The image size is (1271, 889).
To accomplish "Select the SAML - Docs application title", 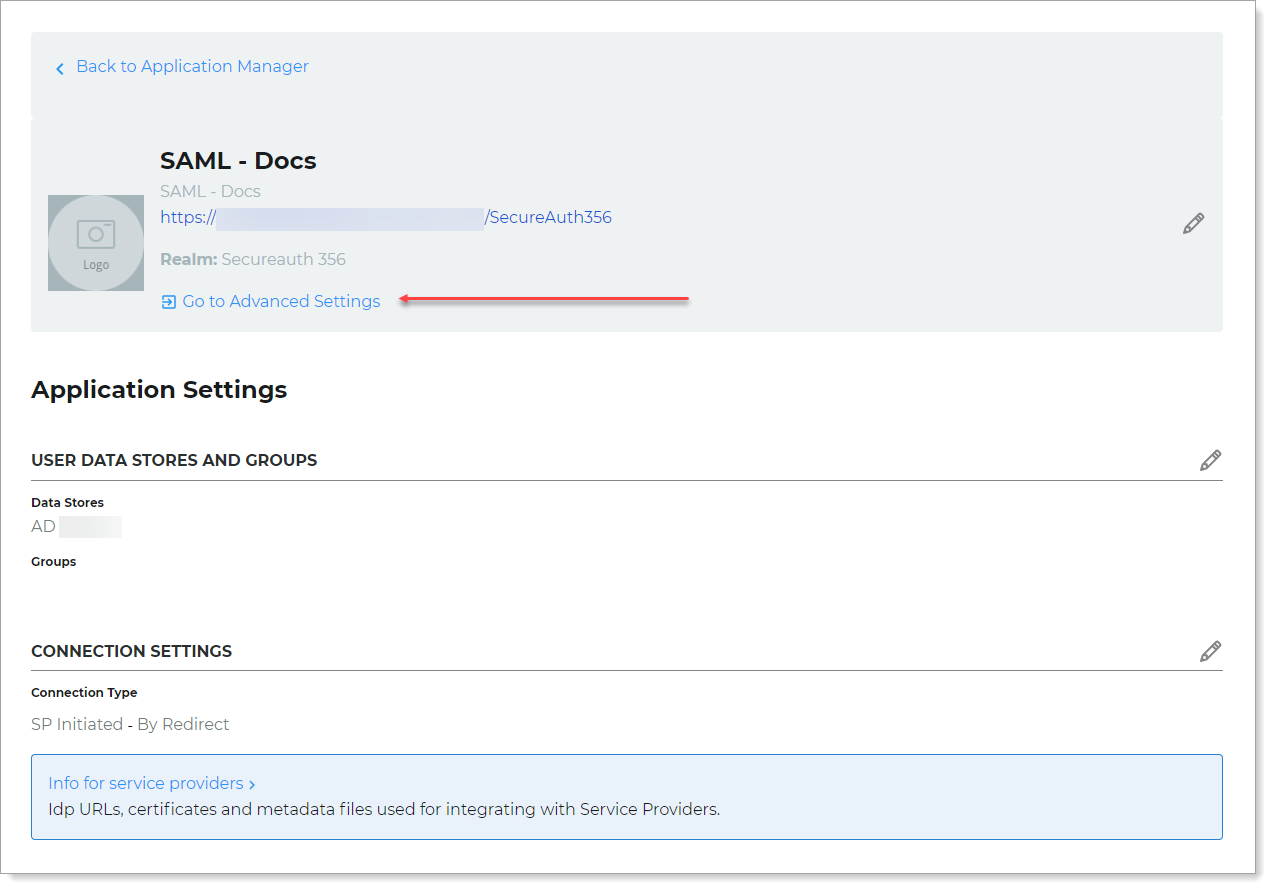I will 238,160.
